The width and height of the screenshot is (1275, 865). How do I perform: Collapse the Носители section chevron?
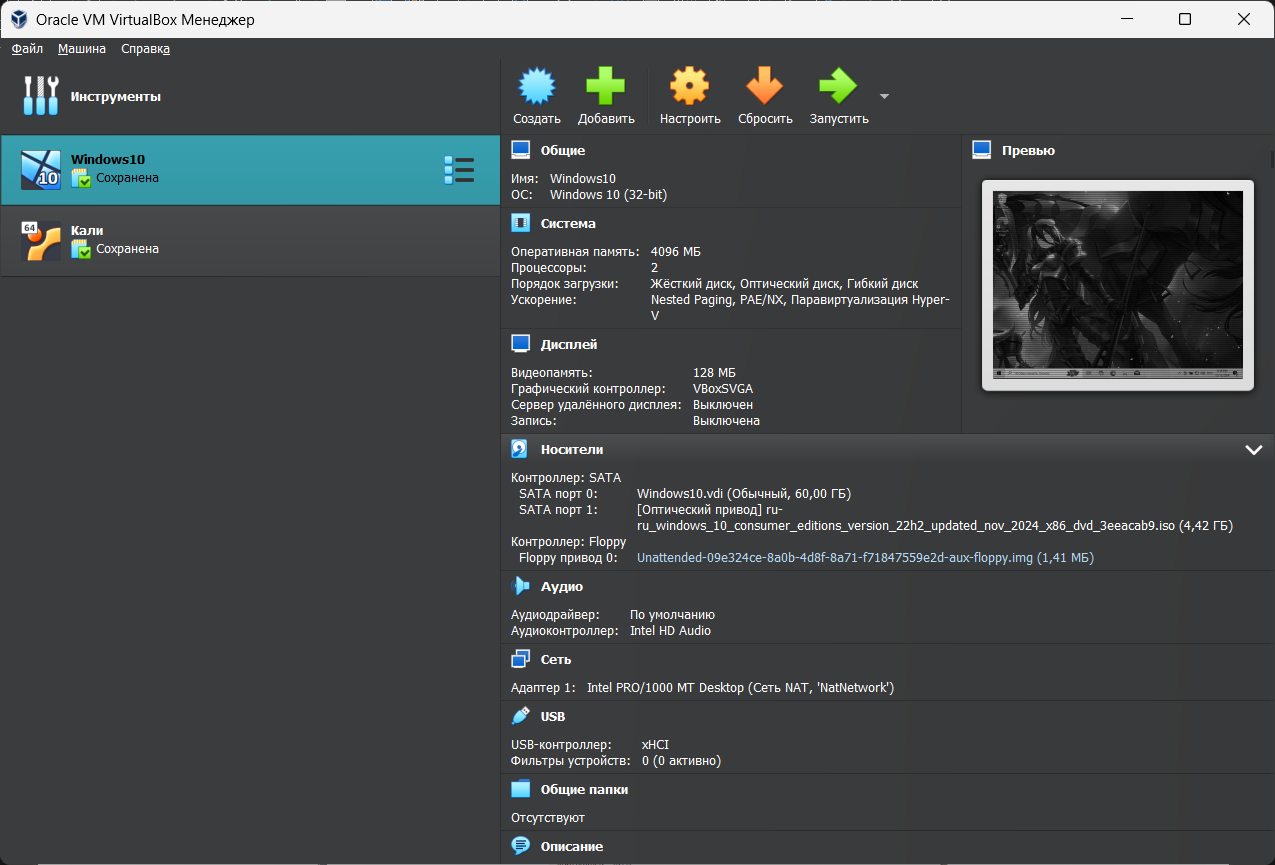[x=1254, y=450]
